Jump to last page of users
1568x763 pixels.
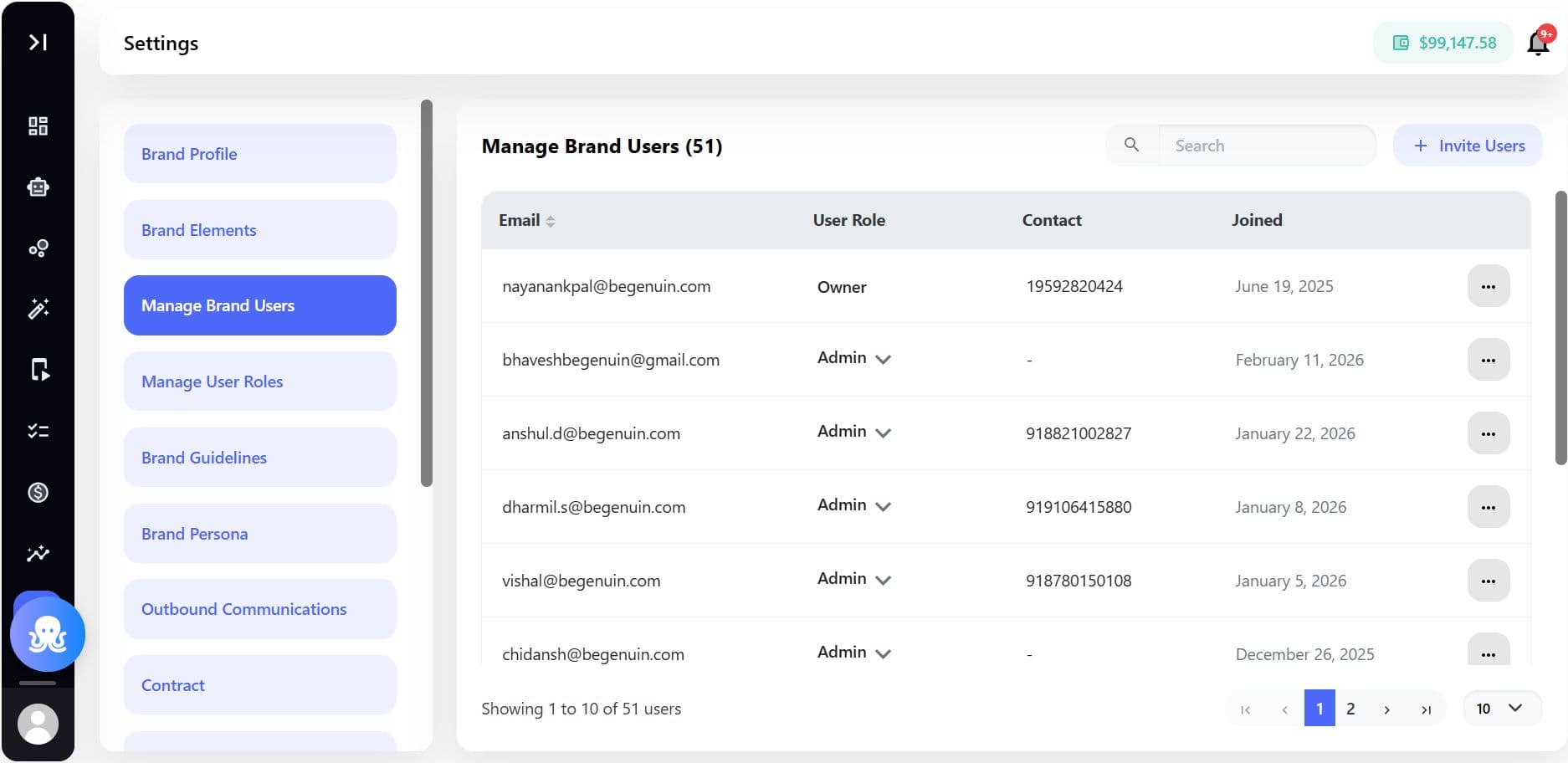(1426, 709)
